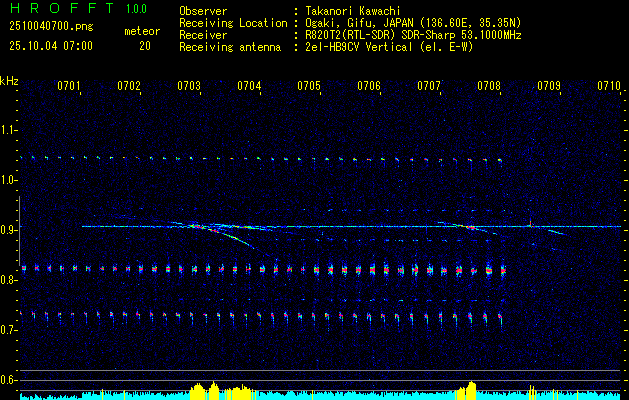Select the 0708 time label

(489, 87)
